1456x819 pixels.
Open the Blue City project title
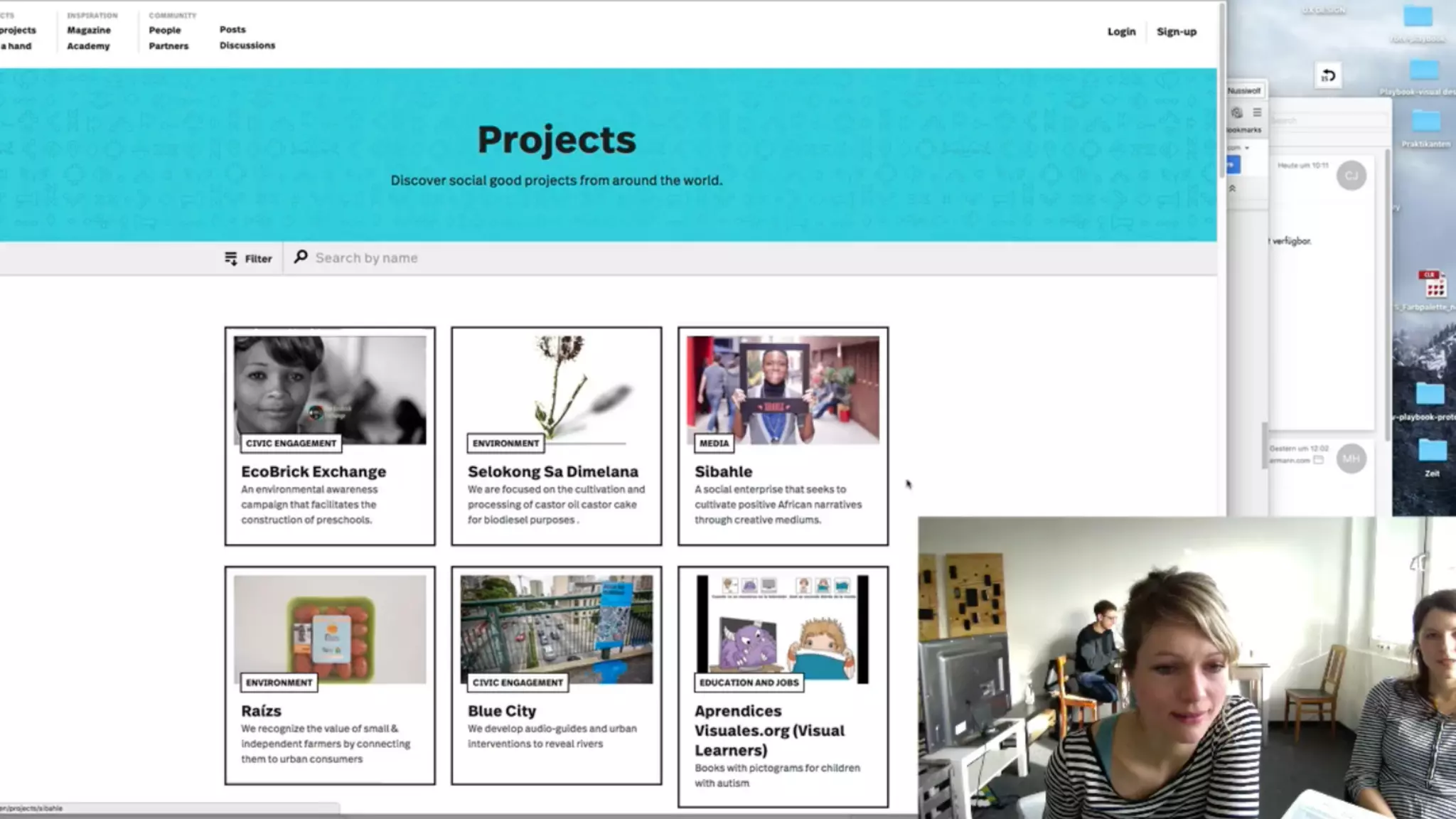coord(501,711)
